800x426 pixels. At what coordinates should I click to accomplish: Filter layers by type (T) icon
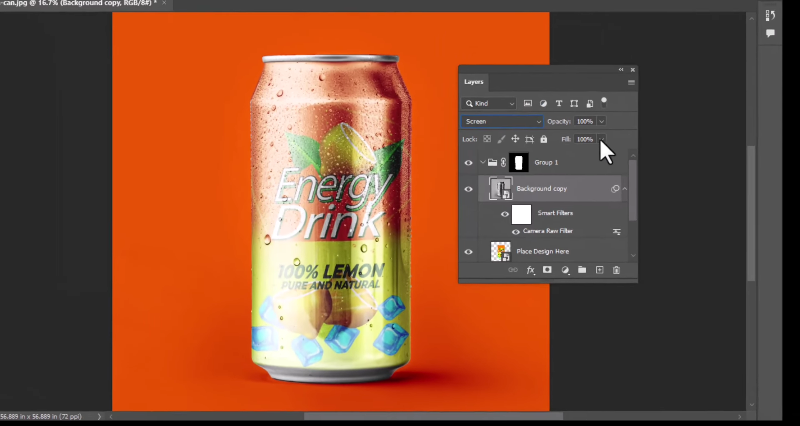[558, 103]
